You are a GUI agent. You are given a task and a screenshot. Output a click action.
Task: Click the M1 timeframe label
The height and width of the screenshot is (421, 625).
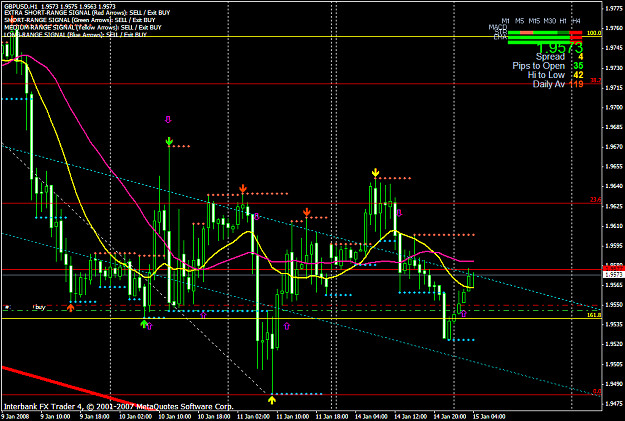(x=505, y=21)
